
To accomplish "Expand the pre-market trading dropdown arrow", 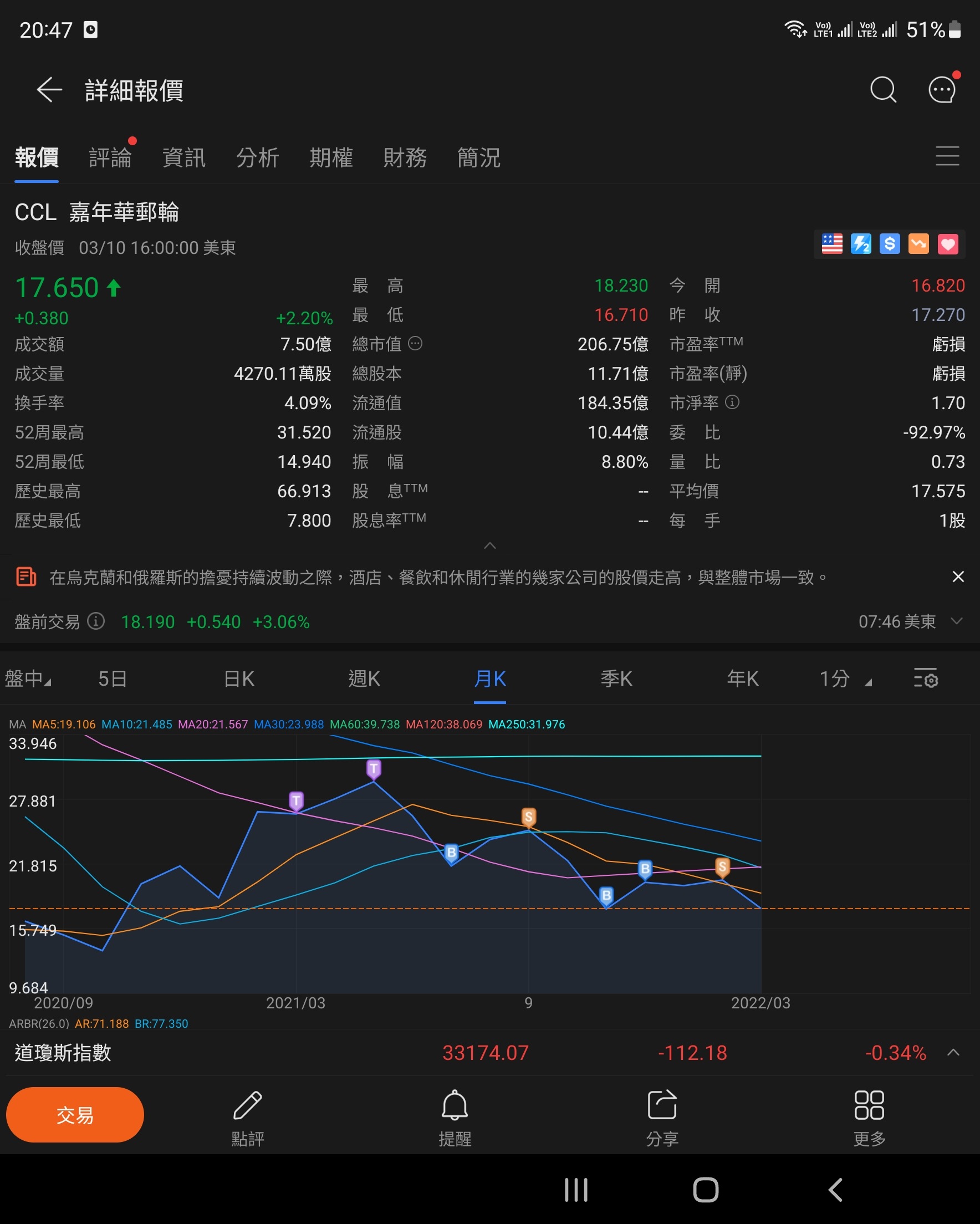I will pyautogui.click(x=957, y=620).
